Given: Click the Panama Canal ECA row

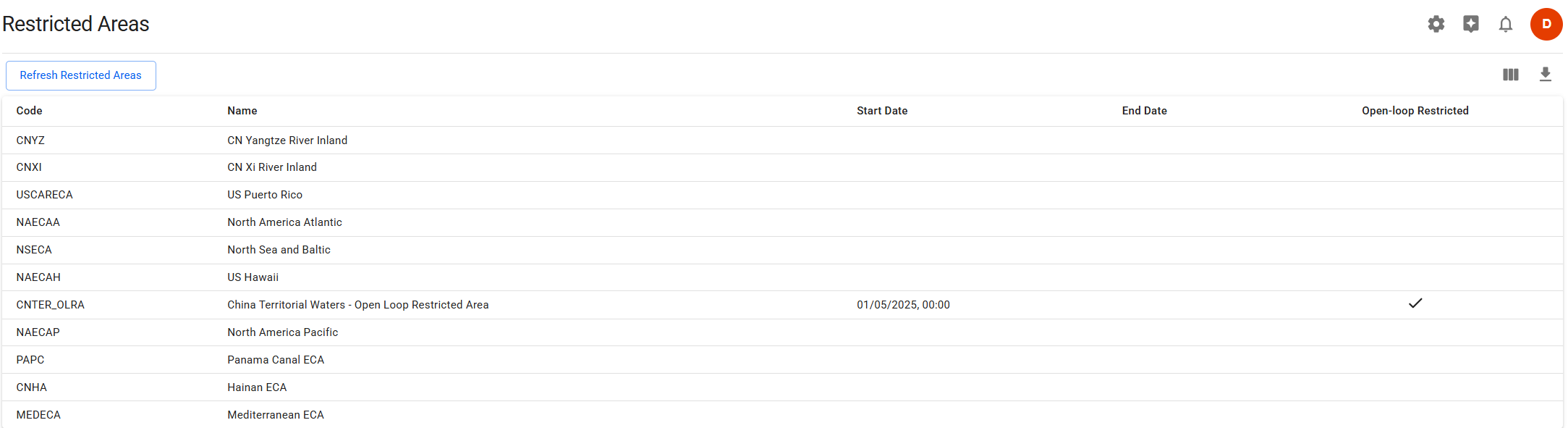Looking at the screenshot, I should point(276,360).
